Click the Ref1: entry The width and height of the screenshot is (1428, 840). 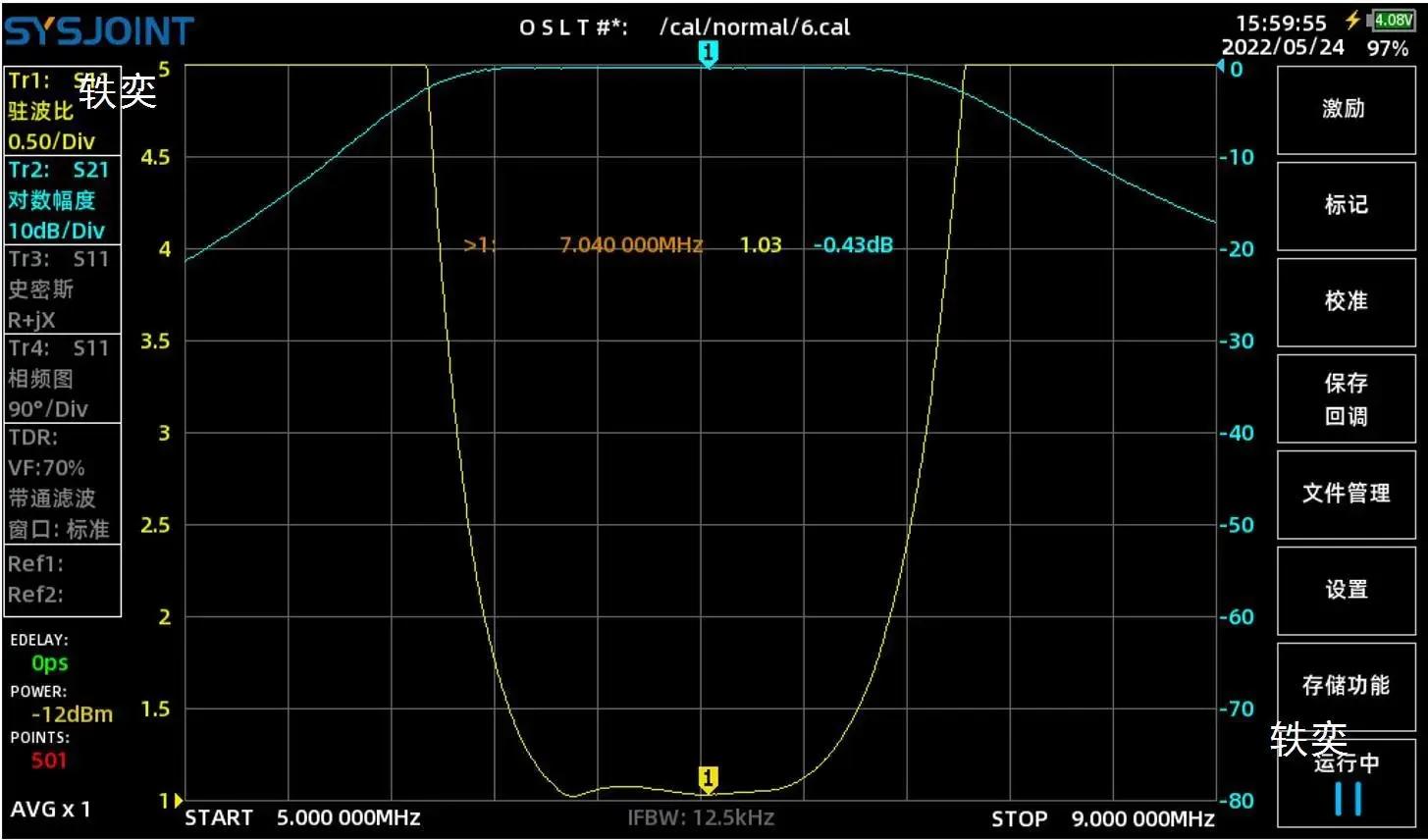[35, 564]
